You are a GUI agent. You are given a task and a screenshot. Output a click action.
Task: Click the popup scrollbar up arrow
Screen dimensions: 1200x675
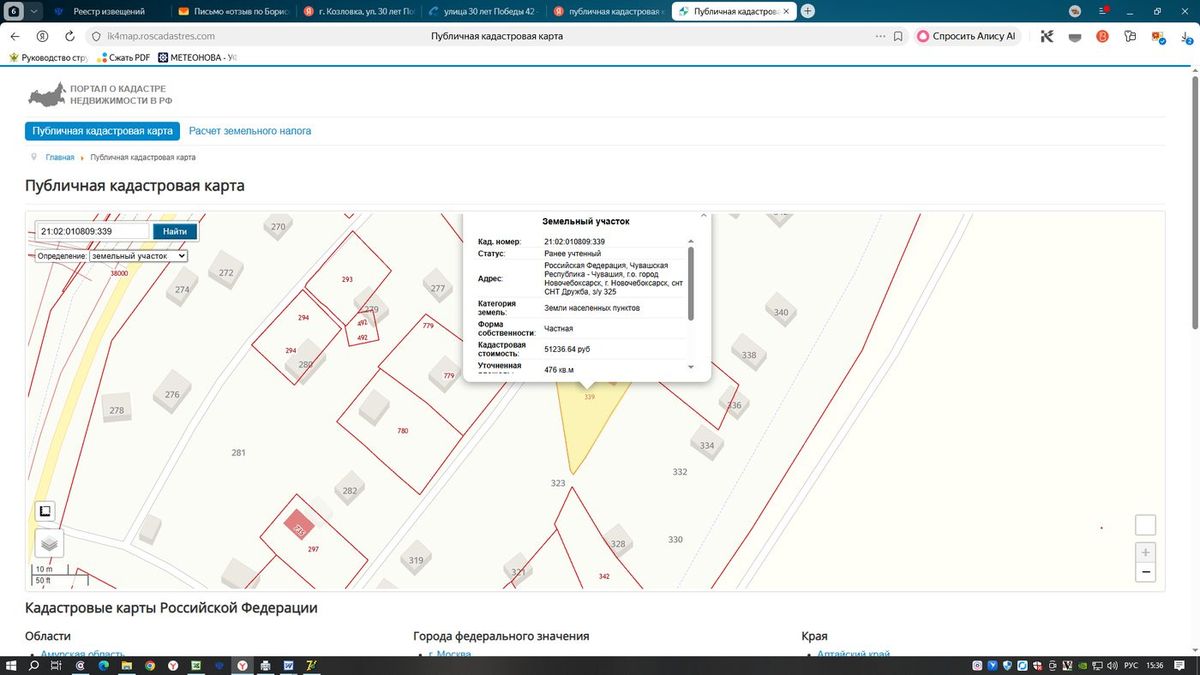coord(690,241)
